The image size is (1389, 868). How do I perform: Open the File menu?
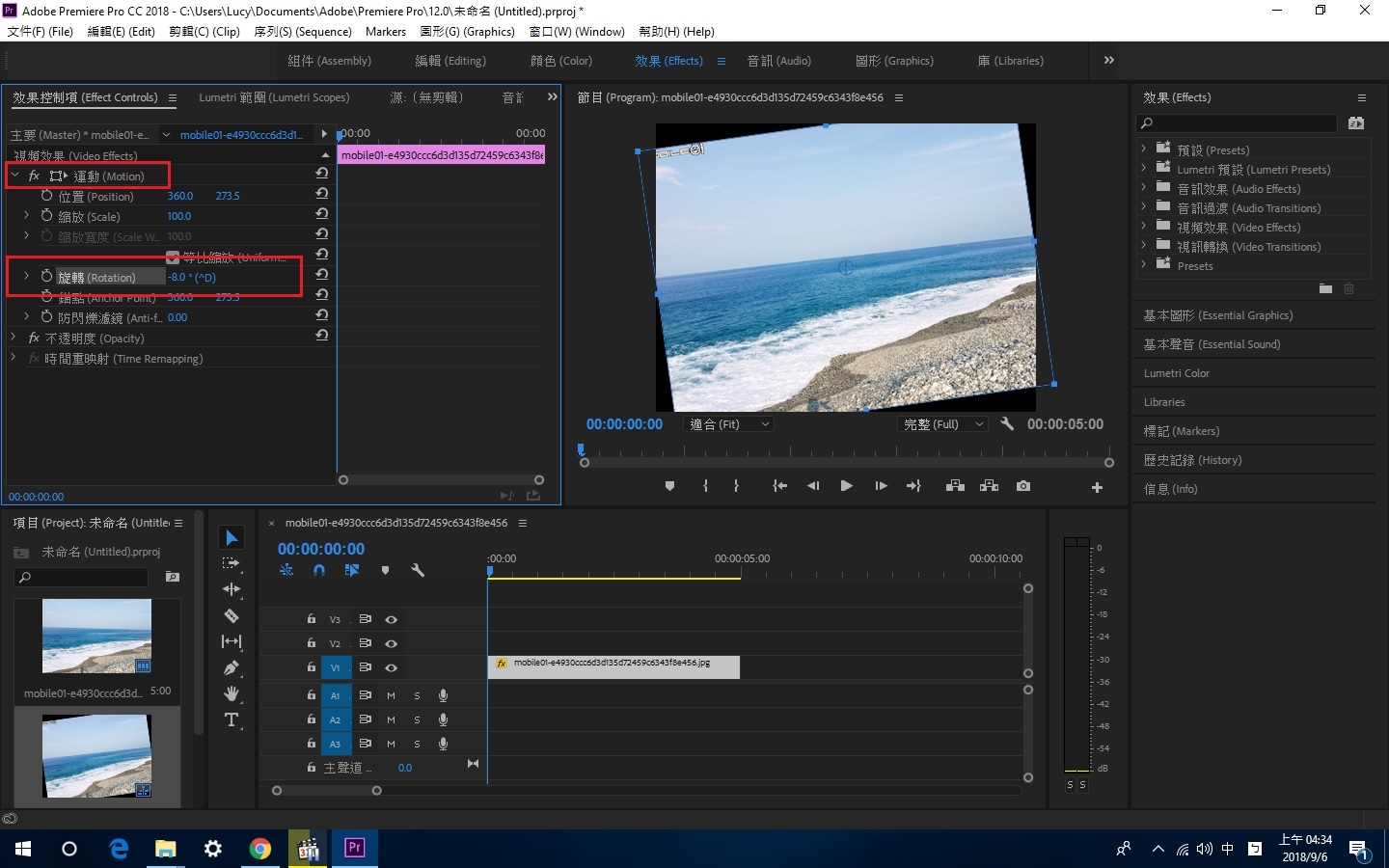pyautogui.click(x=41, y=31)
